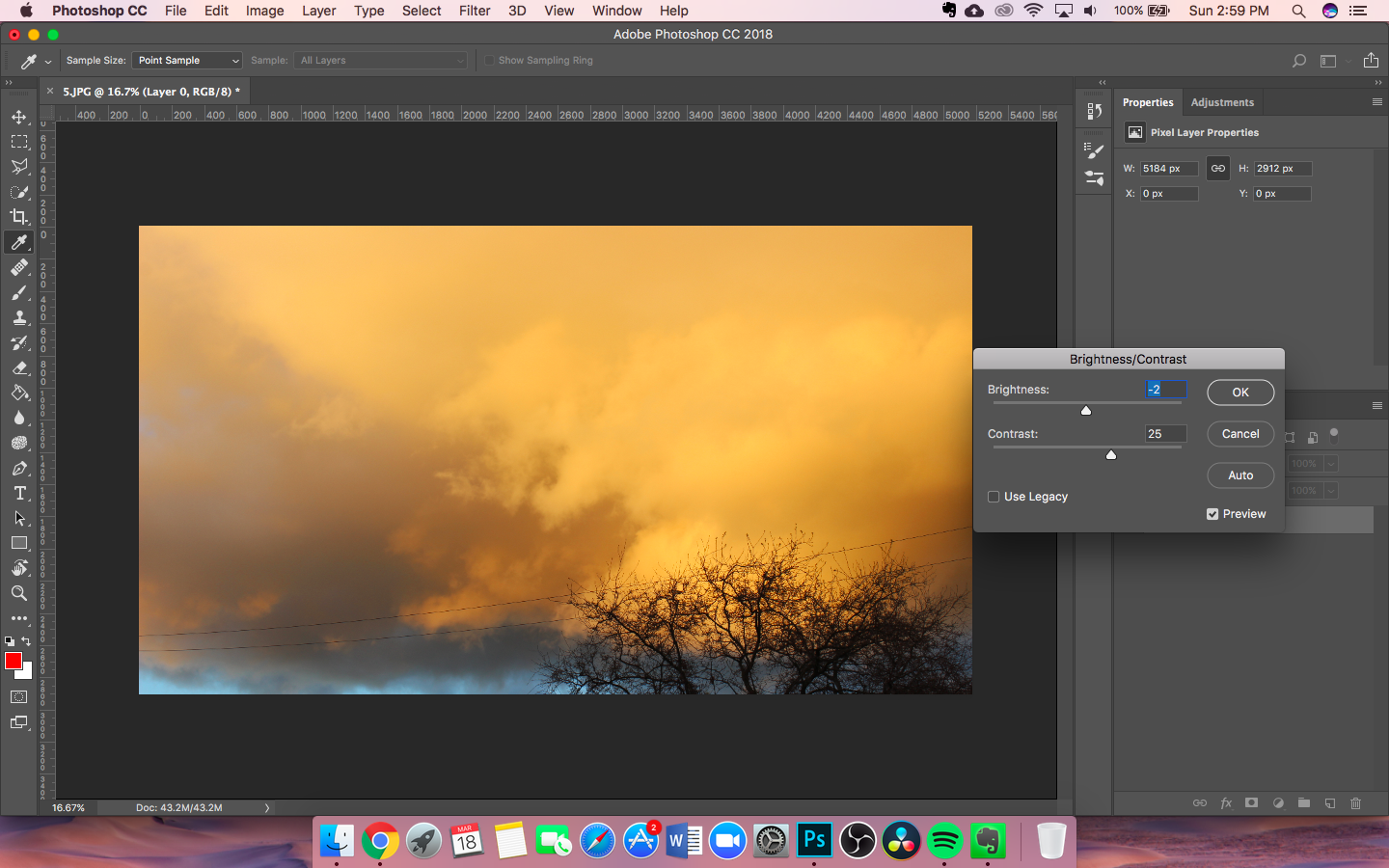Toggle the Show Sampling Ring checkbox
Screen dimensions: 1389x868
tap(489, 60)
